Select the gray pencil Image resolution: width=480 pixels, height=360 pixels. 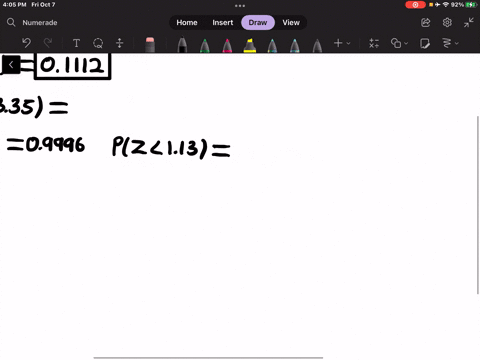317,45
